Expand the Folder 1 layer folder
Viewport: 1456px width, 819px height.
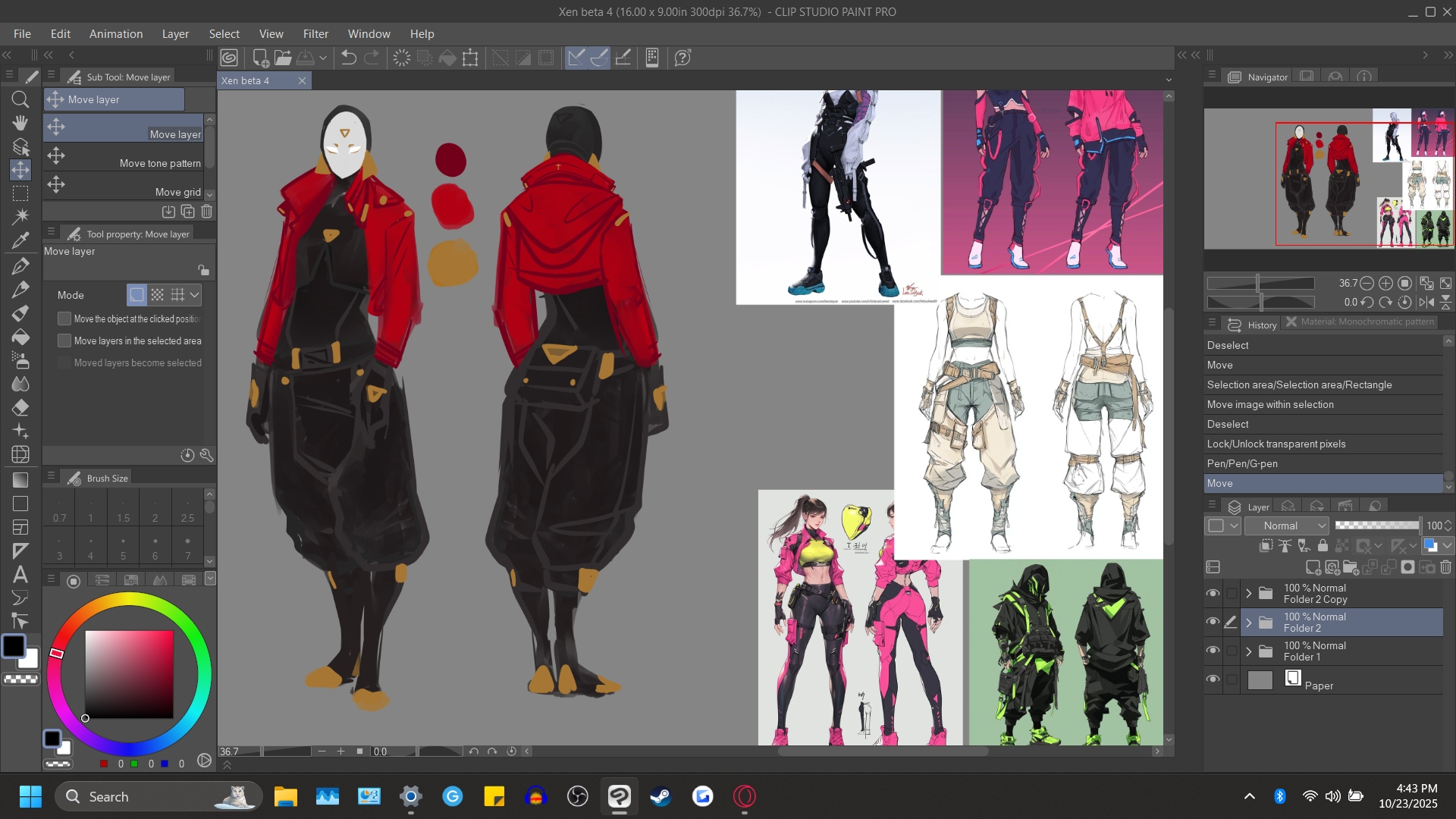pos(1249,651)
